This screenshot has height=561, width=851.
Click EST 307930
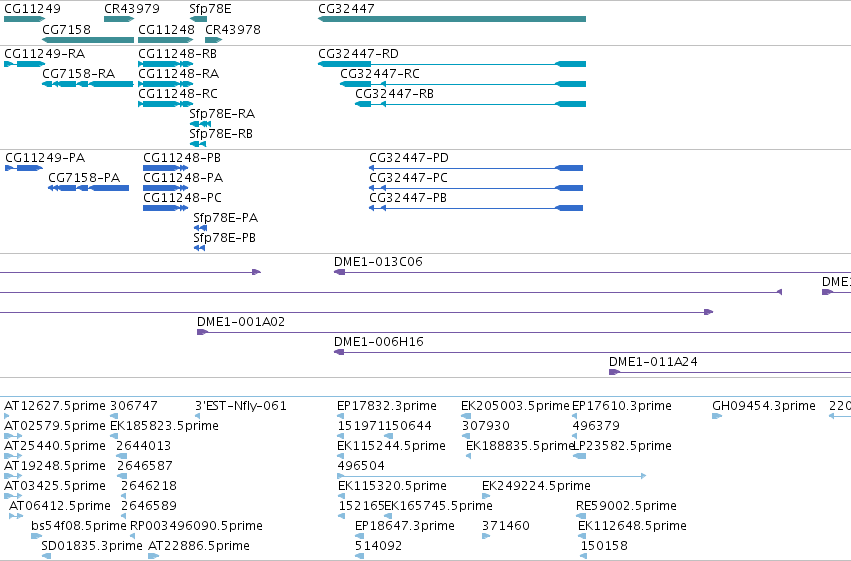coord(466,436)
